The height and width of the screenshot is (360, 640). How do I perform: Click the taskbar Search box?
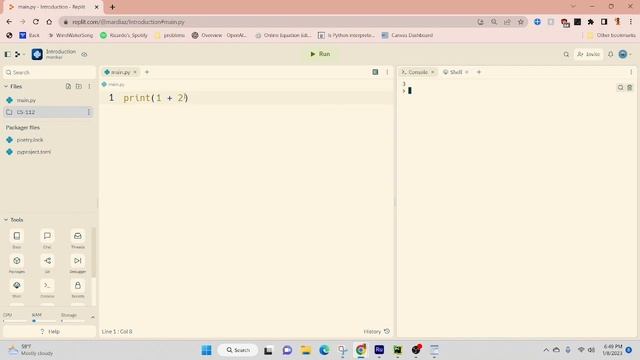pos(238,350)
